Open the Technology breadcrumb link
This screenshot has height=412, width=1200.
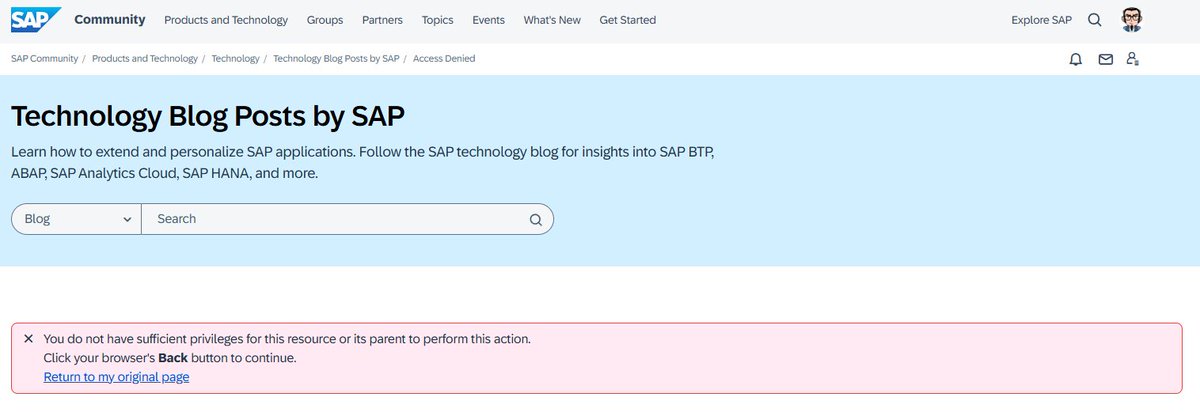[235, 59]
